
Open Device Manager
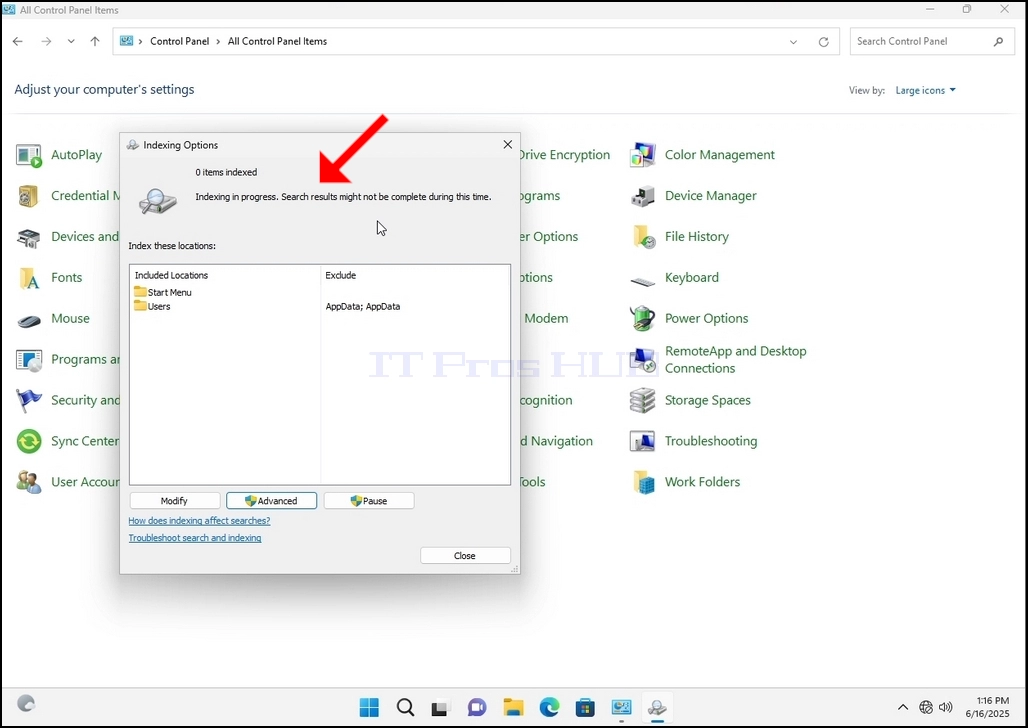(x=693, y=195)
